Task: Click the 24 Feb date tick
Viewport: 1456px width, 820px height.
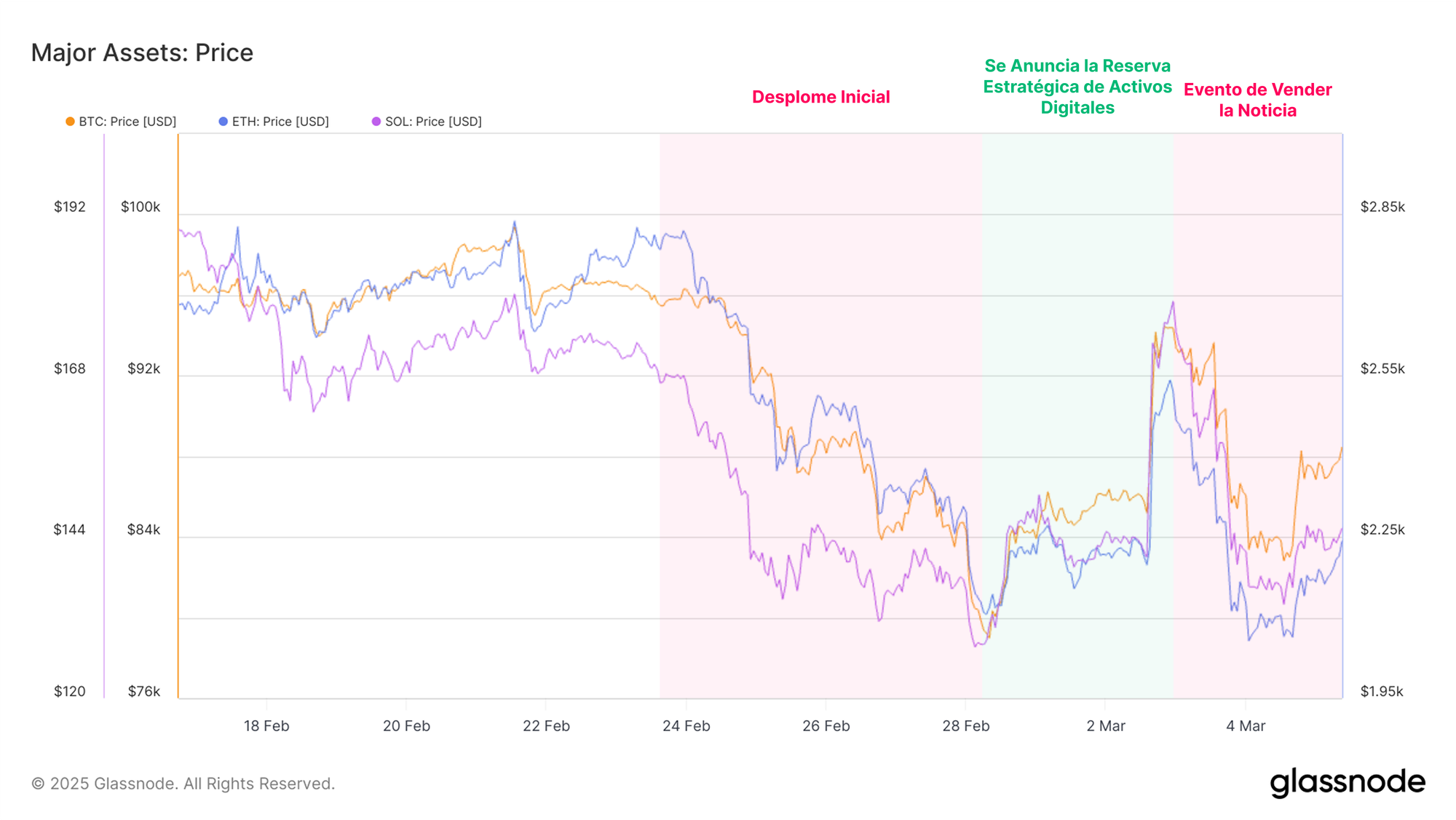Action: point(686,725)
